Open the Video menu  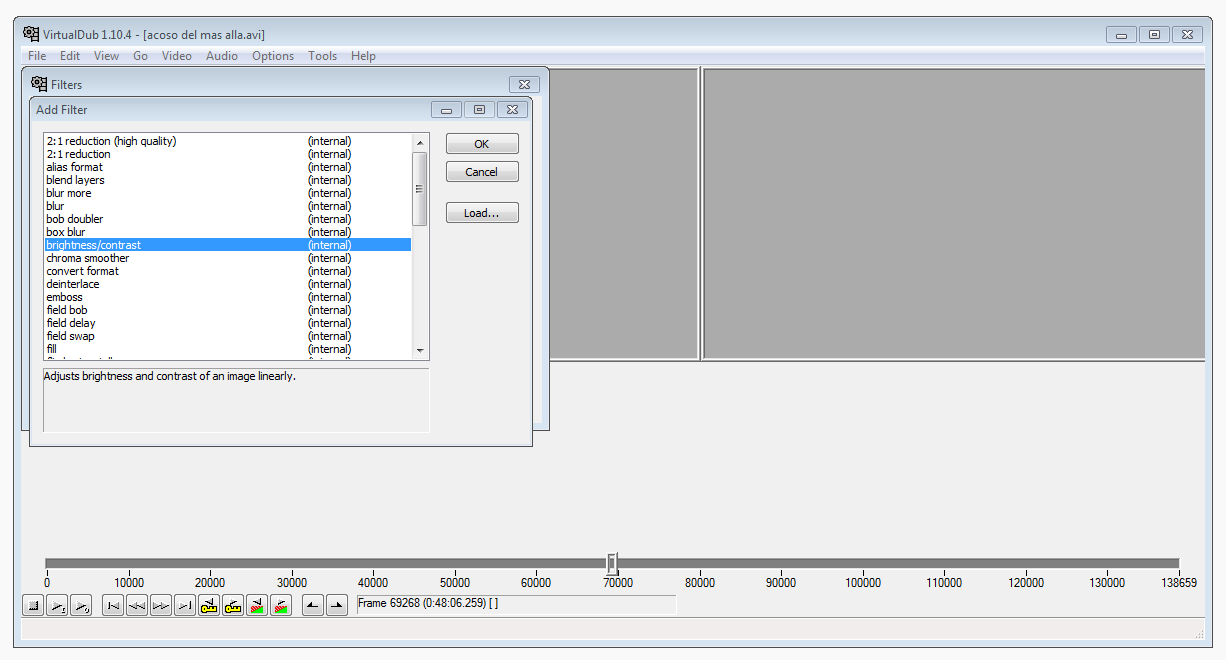click(176, 56)
